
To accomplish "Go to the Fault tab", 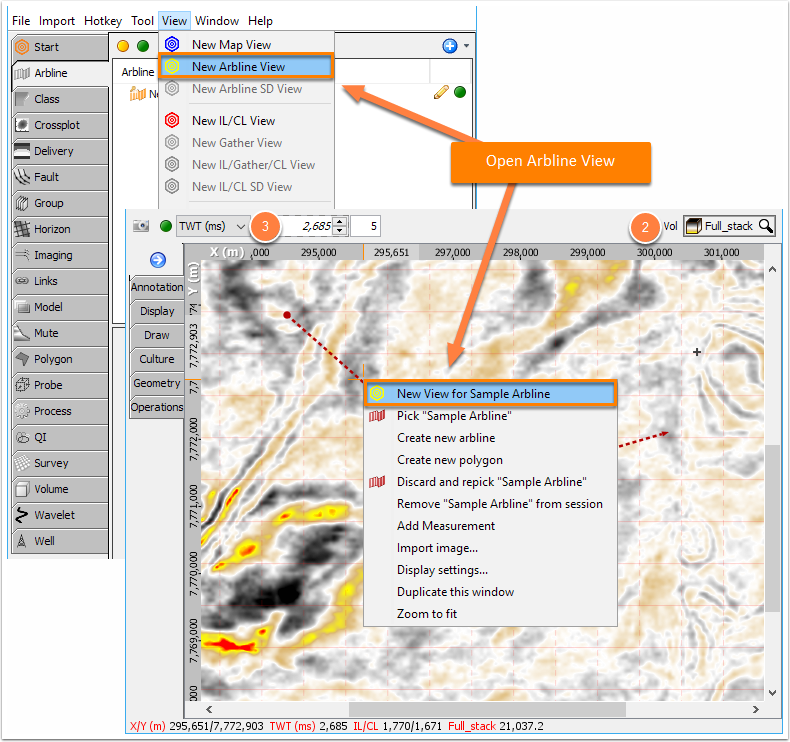I will tap(59, 177).
